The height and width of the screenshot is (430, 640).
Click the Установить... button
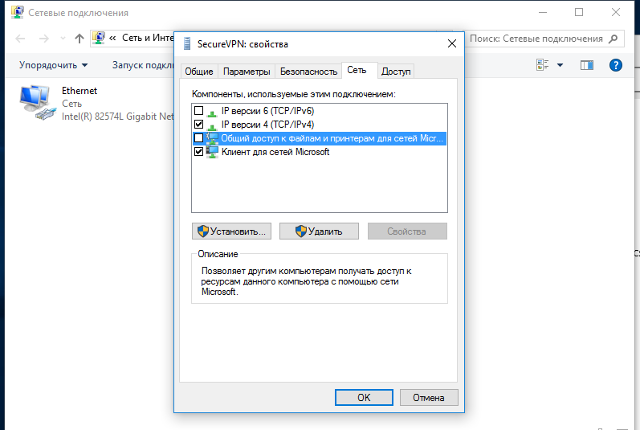click(x=231, y=231)
